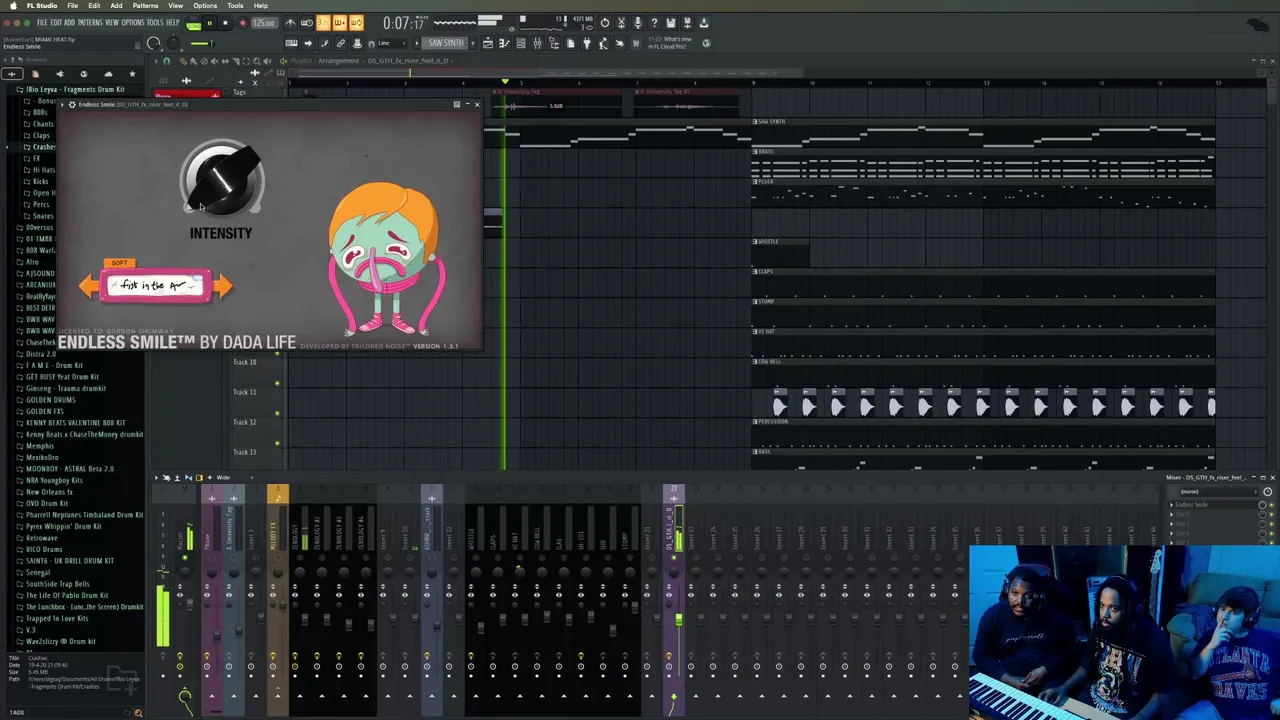The width and height of the screenshot is (1280, 720).
Task: Select the playlist zoom magnifier tool
Action: (x=256, y=62)
